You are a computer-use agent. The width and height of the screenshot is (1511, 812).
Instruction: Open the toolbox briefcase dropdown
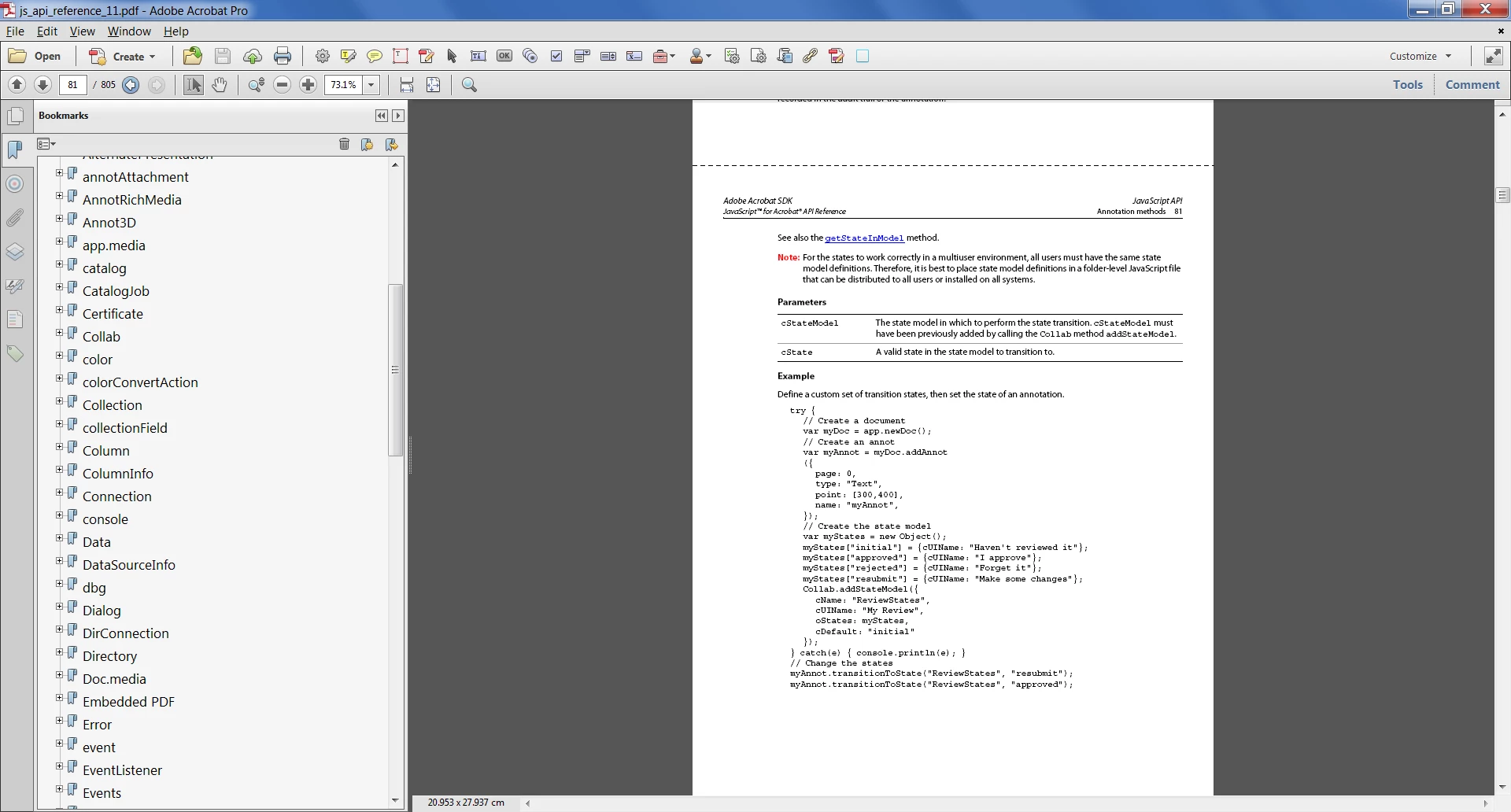(665, 56)
